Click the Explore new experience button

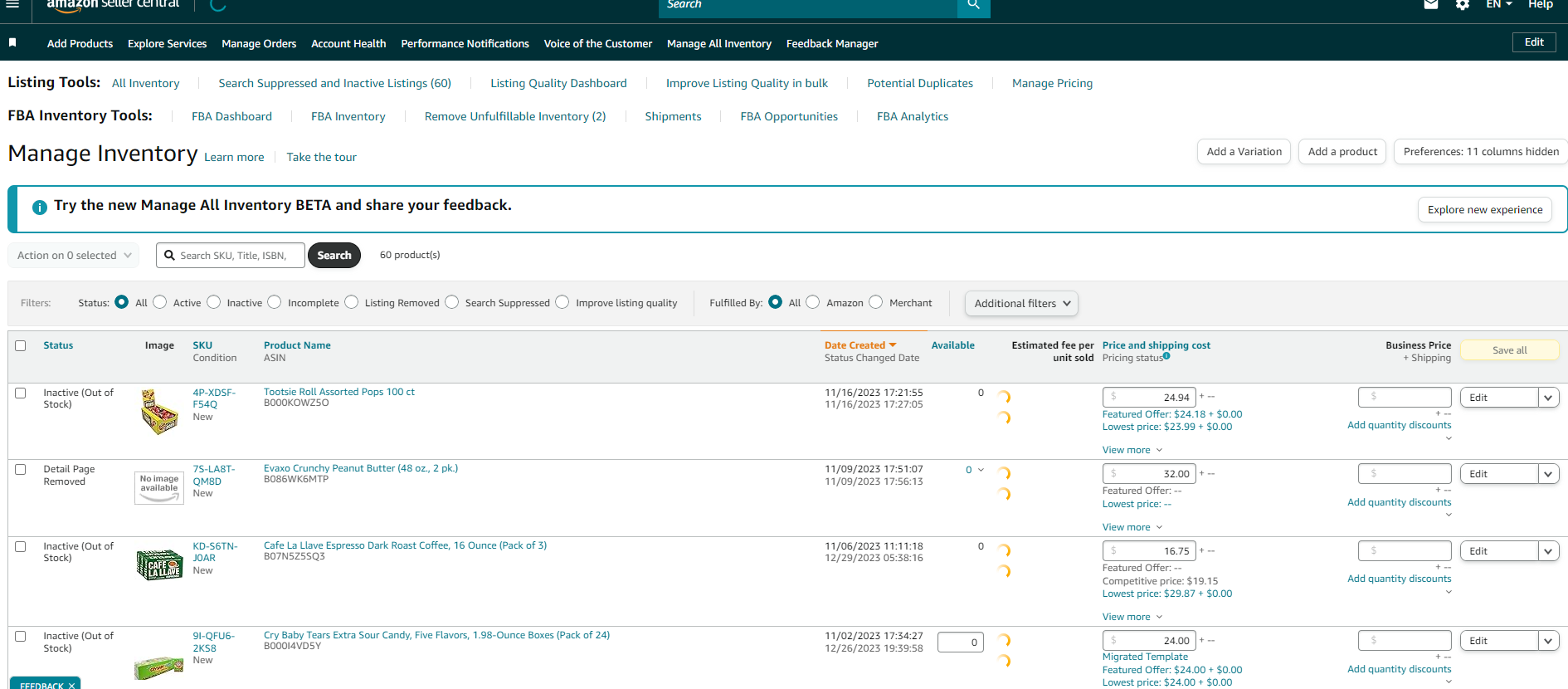pyautogui.click(x=1485, y=210)
